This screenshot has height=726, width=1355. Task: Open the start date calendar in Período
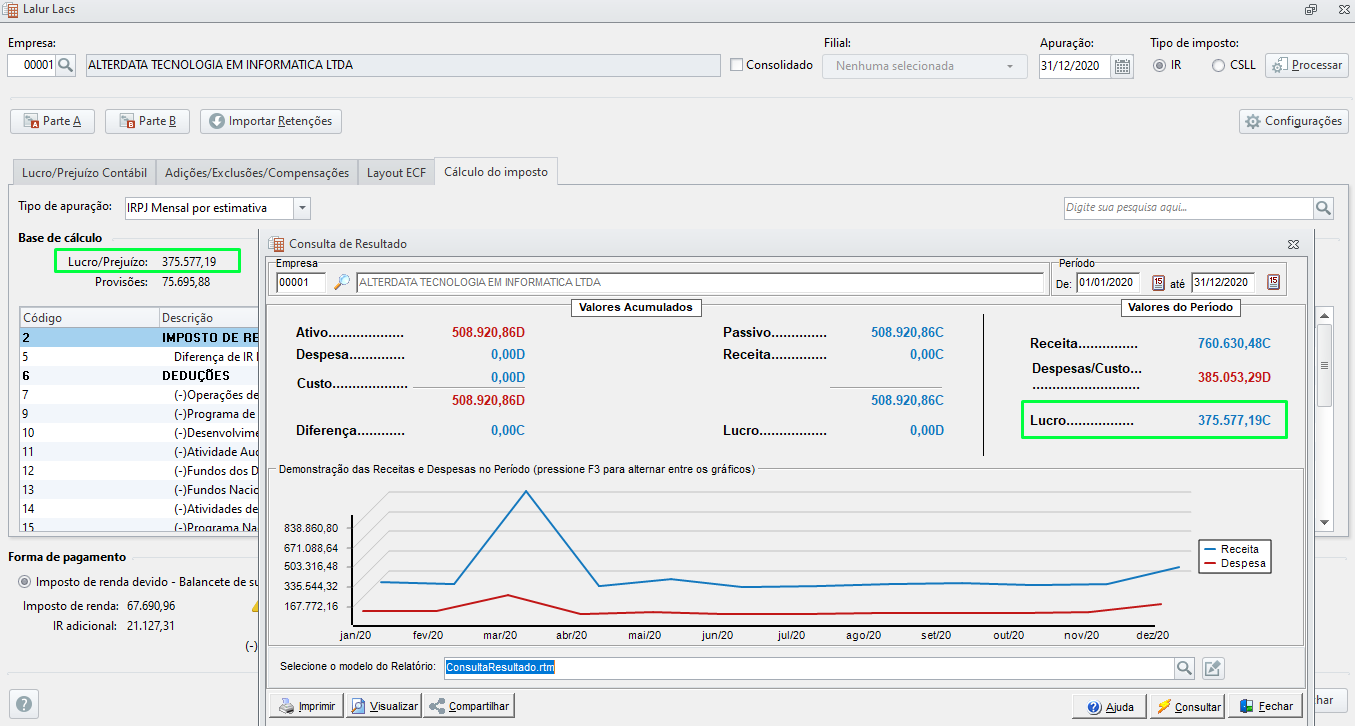(x=1158, y=283)
